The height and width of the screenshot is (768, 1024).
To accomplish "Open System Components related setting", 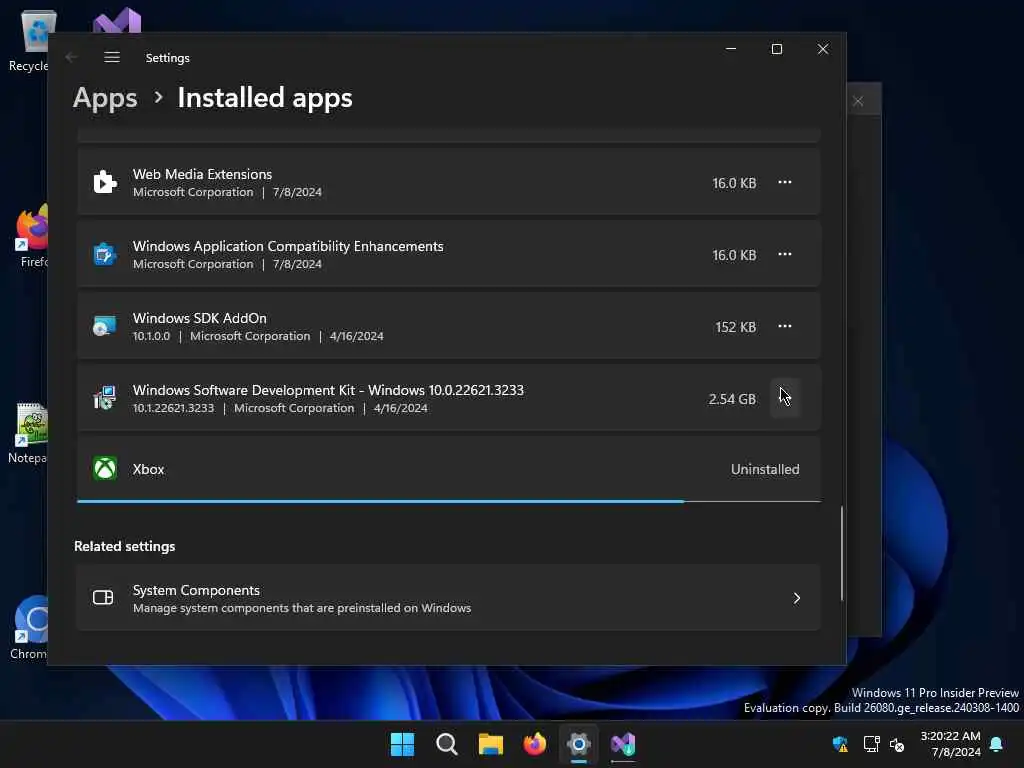I will click(x=448, y=598).
